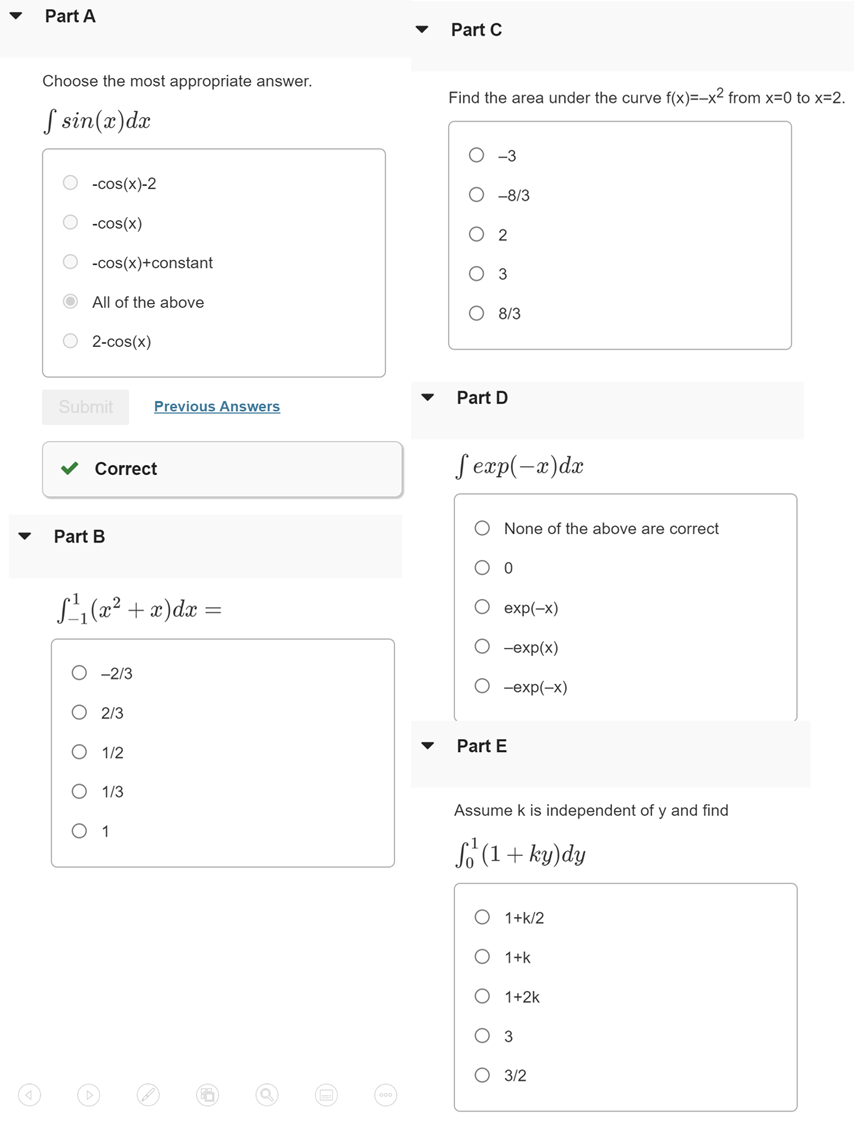
Task: Click the green checkmark icon next to Correct
Action: (x=68, y=468)
